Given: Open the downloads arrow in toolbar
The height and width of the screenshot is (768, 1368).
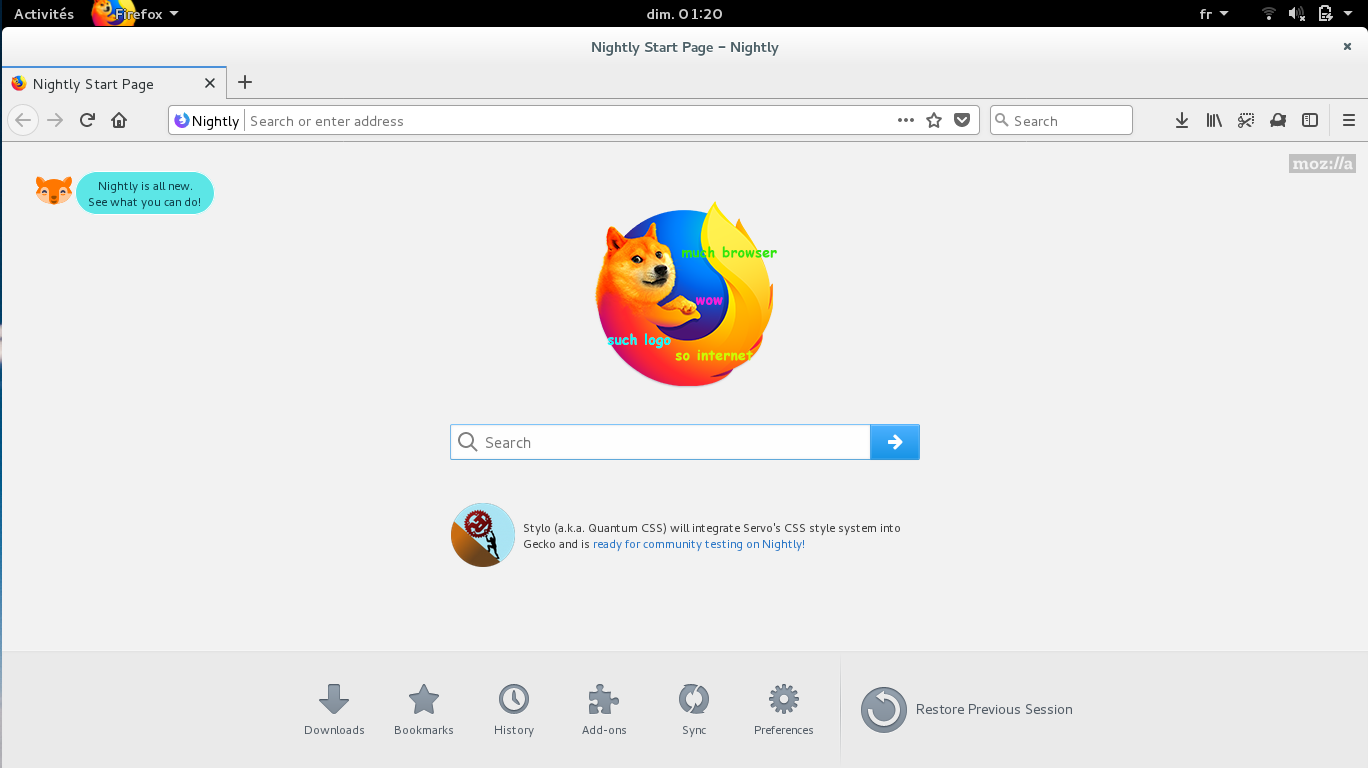Looking at the screenshot, I should tap(1181, 120).
